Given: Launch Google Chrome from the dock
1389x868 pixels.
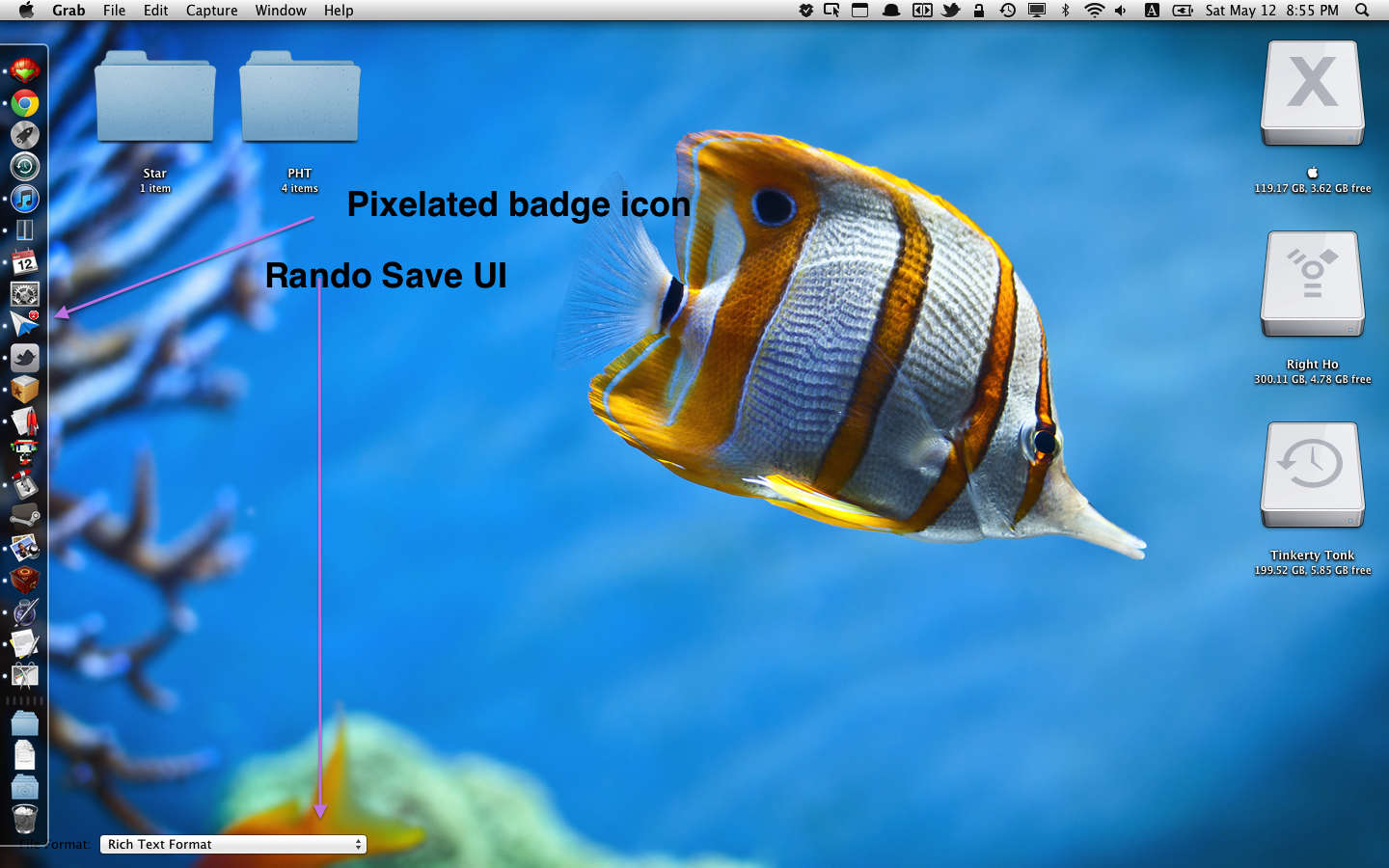Looking at the screenshot, I should tap(25, 103).
